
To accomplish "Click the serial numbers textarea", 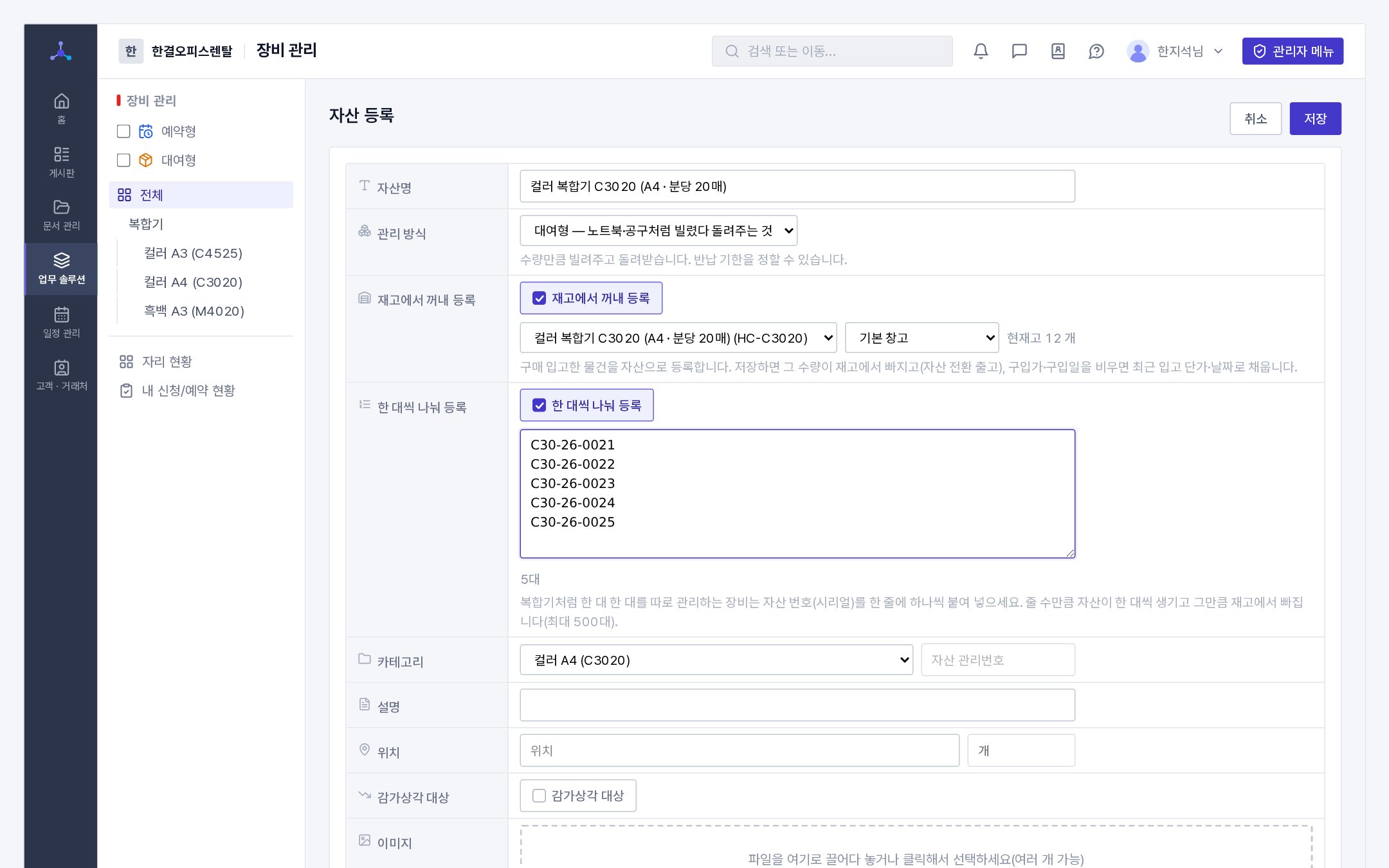I will tap(797, 494).
